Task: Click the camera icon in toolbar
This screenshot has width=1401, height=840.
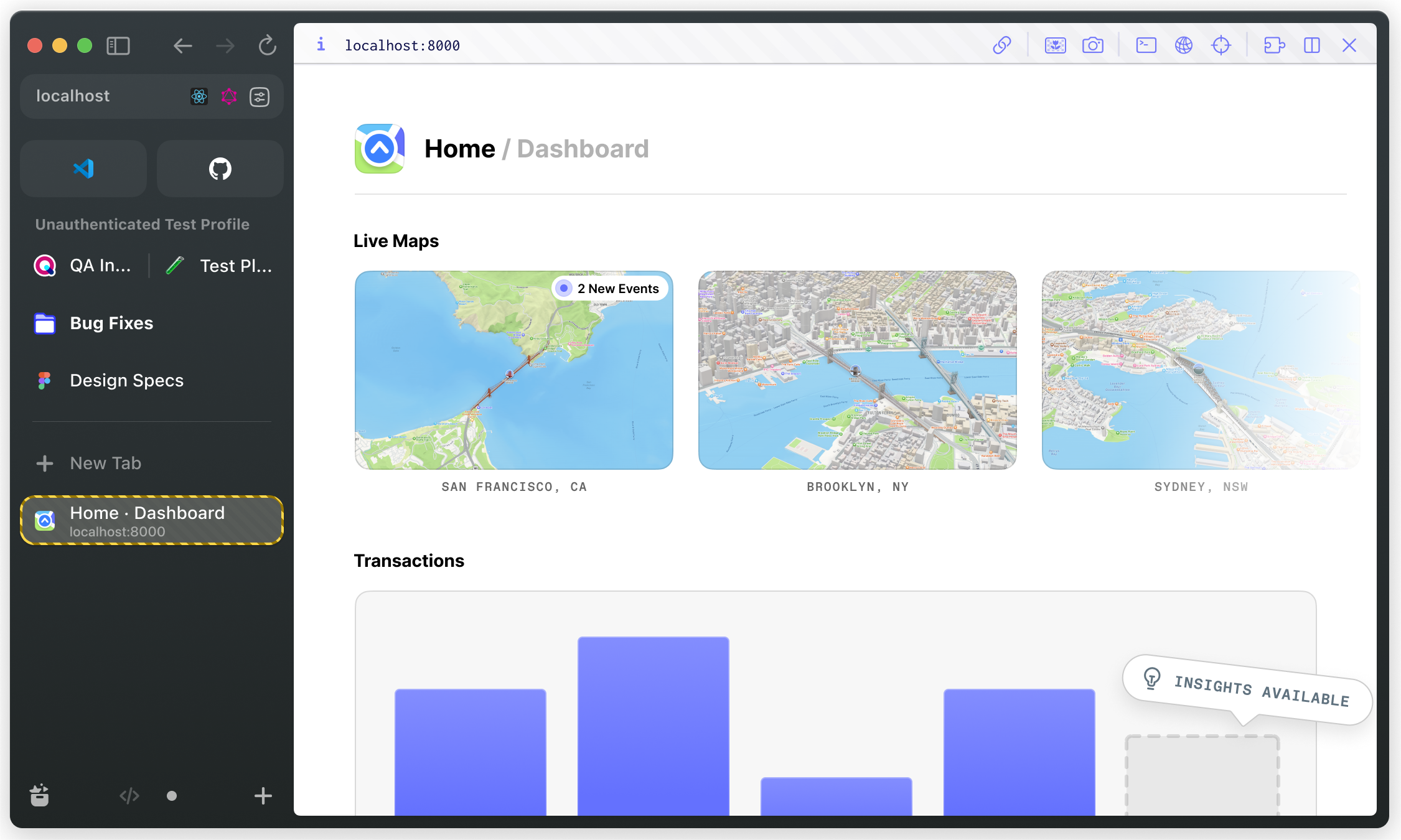Action: point(1093,45)
